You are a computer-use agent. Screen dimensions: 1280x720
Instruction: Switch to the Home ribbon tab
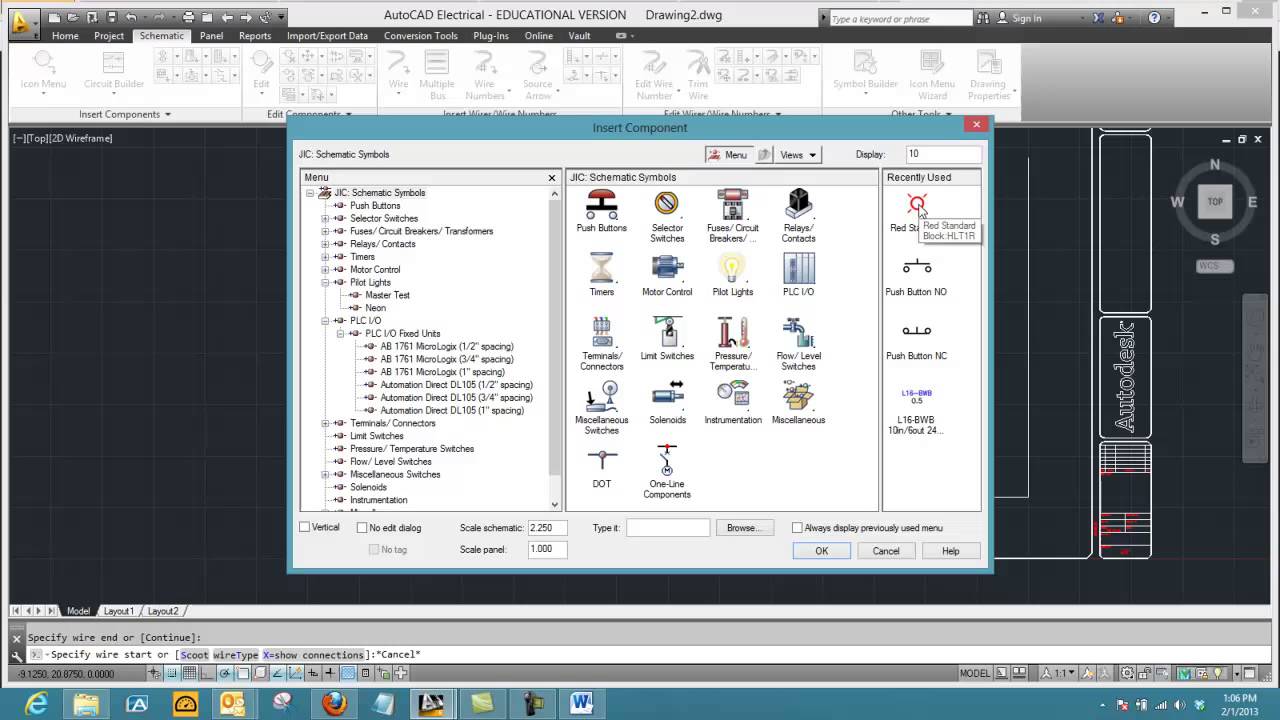tap(65, 36)
